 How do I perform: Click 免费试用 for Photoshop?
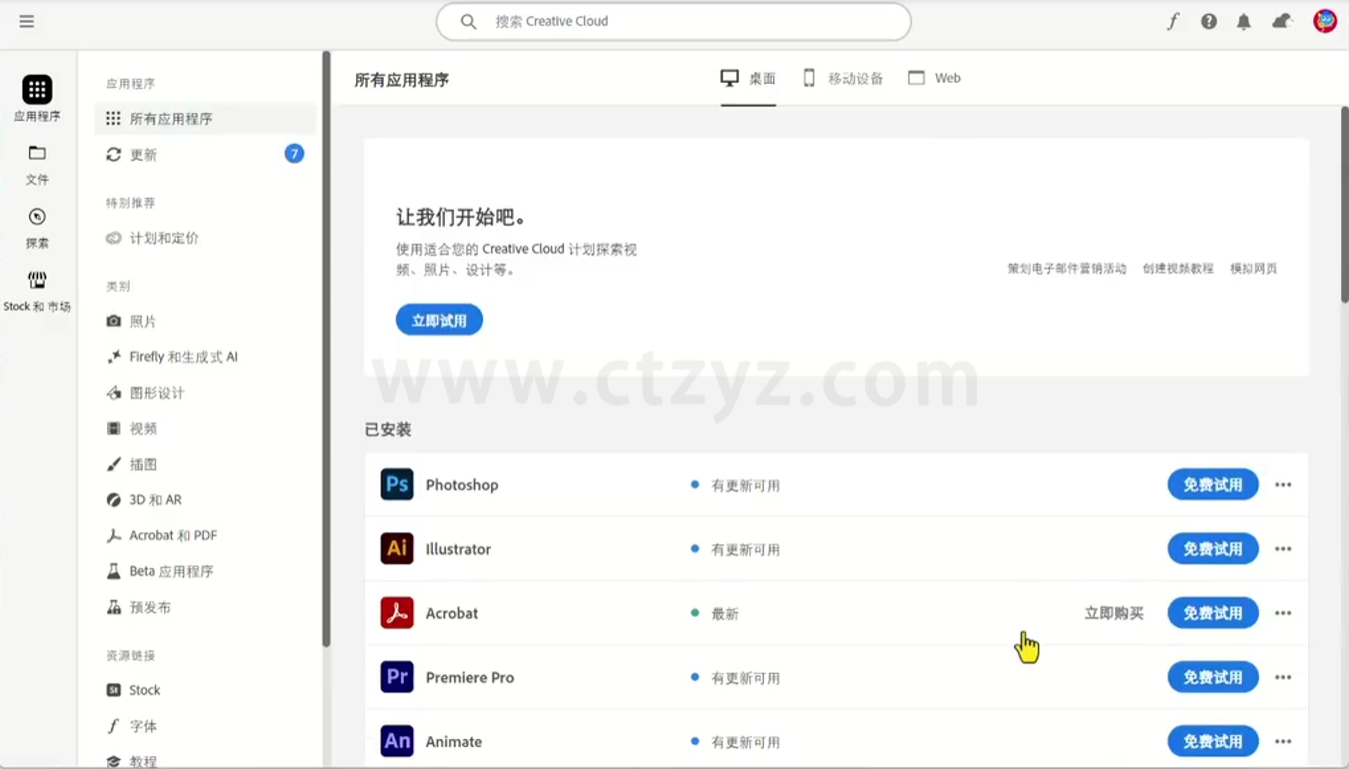point(1213,485)
